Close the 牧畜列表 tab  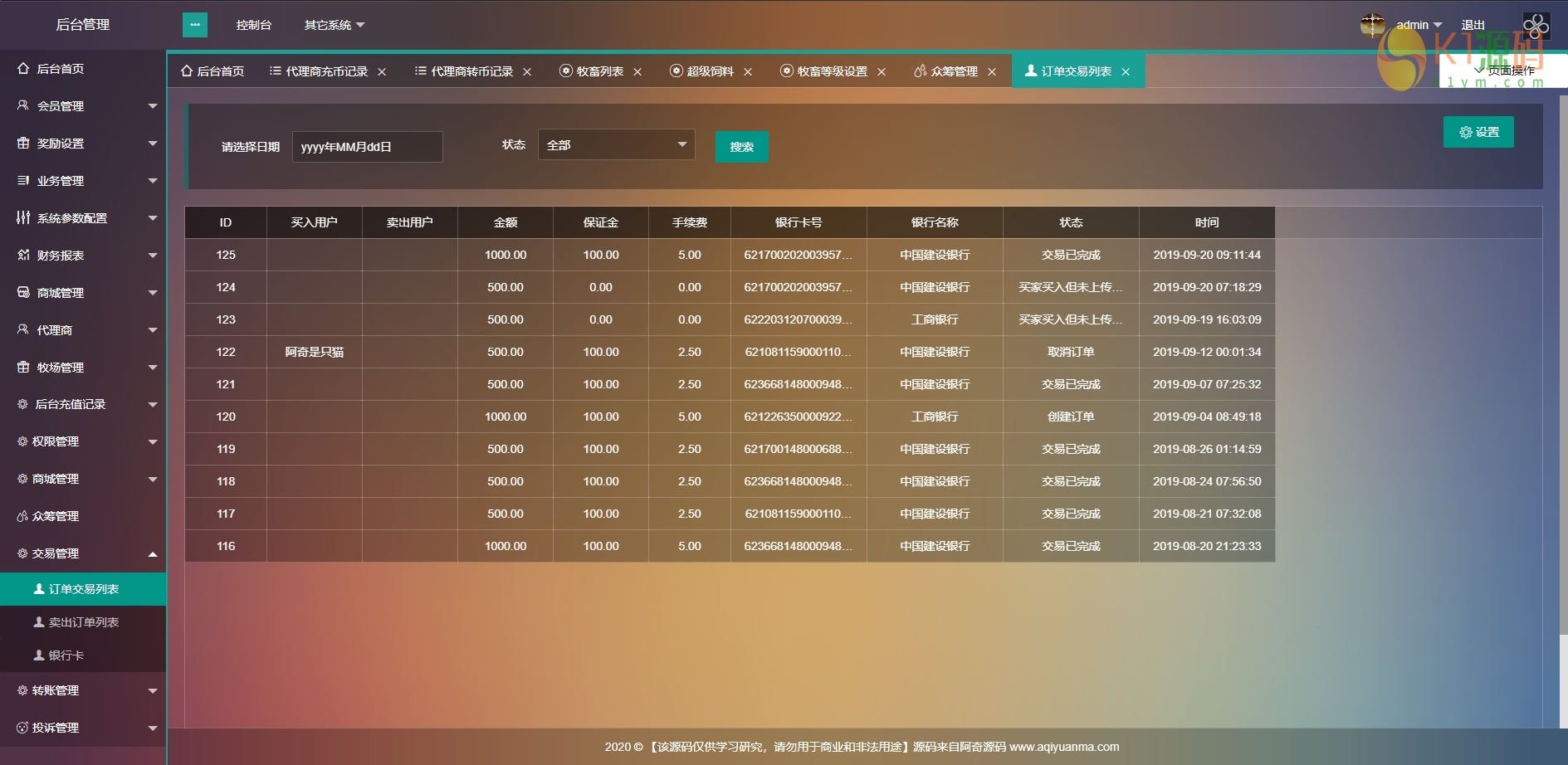[x=637, y=72]
